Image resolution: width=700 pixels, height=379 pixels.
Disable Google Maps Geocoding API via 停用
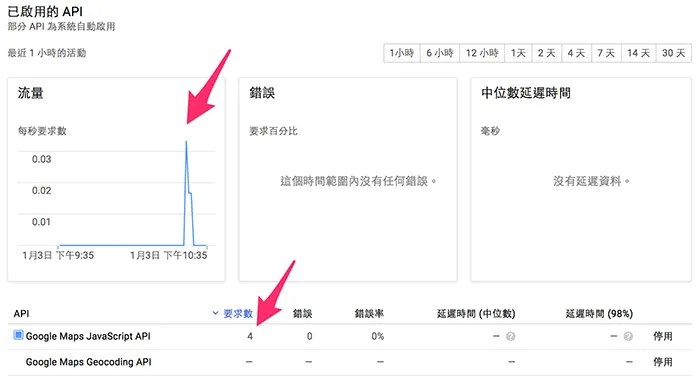click(662, 362)
